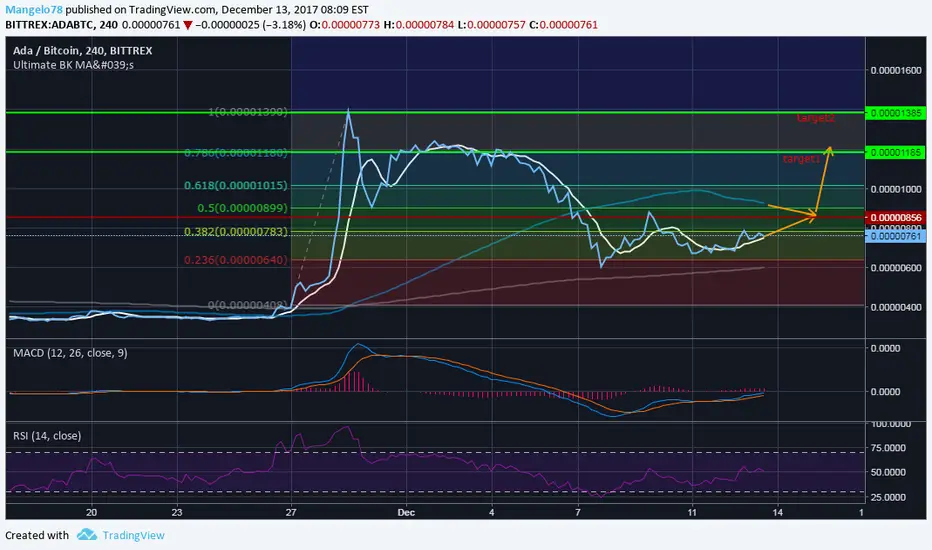
Task: Click the 0.00001600 price axis value
Action: [896, 70]
